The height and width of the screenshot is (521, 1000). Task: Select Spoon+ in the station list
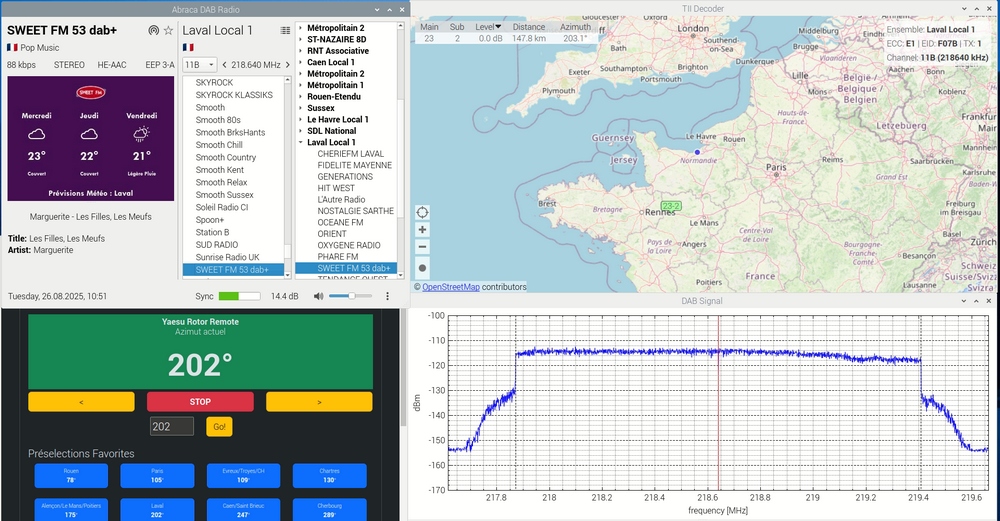point(209,220)
